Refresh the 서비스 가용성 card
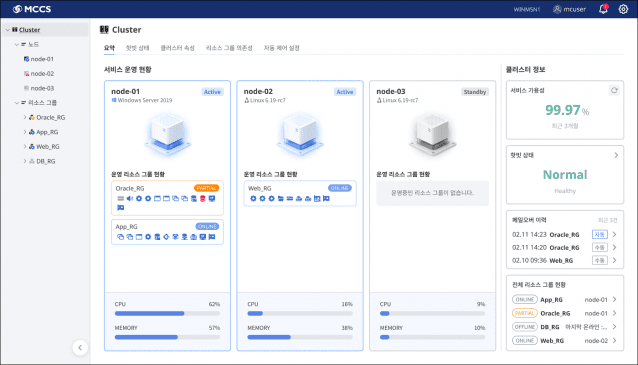The width and height of the screenshot is (638, 365). [614, 90]
